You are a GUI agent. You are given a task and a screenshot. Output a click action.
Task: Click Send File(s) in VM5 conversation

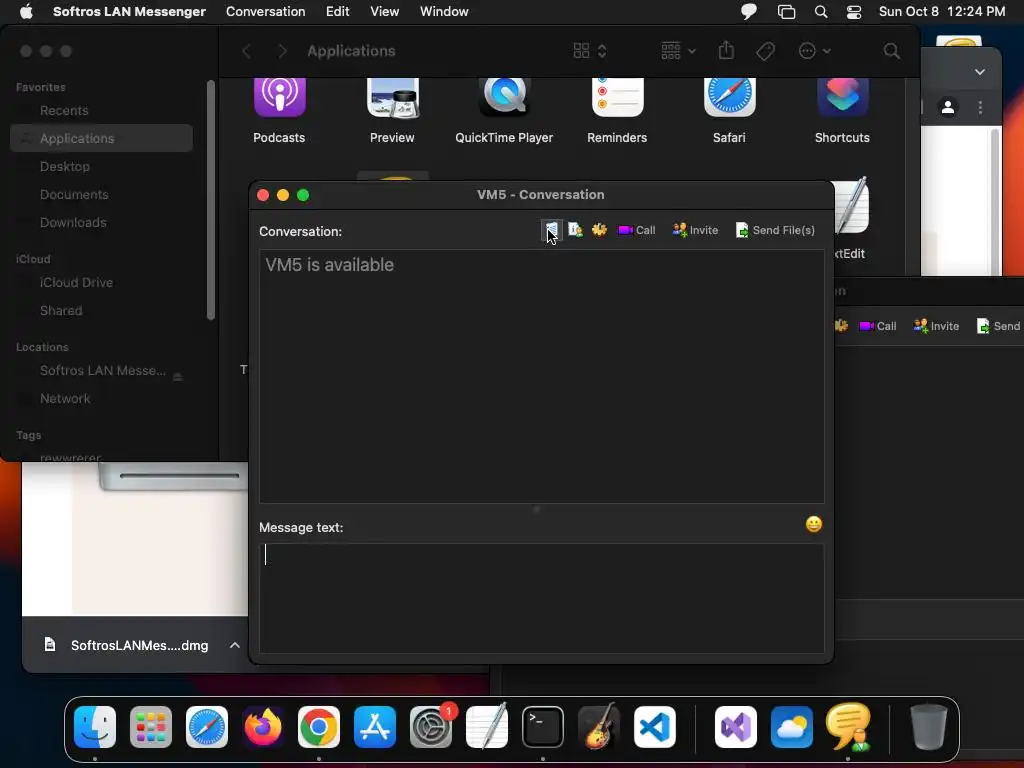pos(775,230)
